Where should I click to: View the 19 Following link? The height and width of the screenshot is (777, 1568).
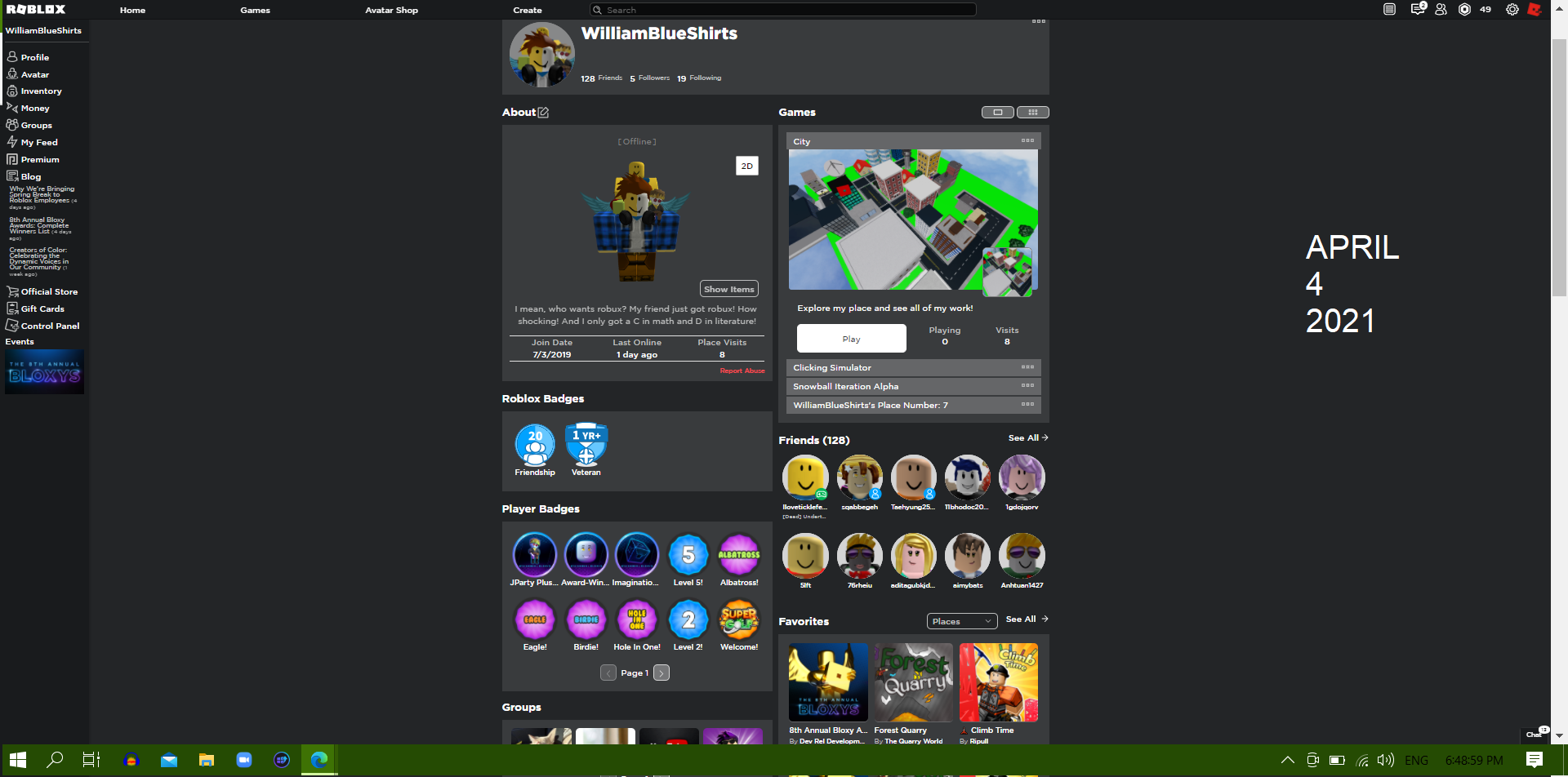coord(699,78)
